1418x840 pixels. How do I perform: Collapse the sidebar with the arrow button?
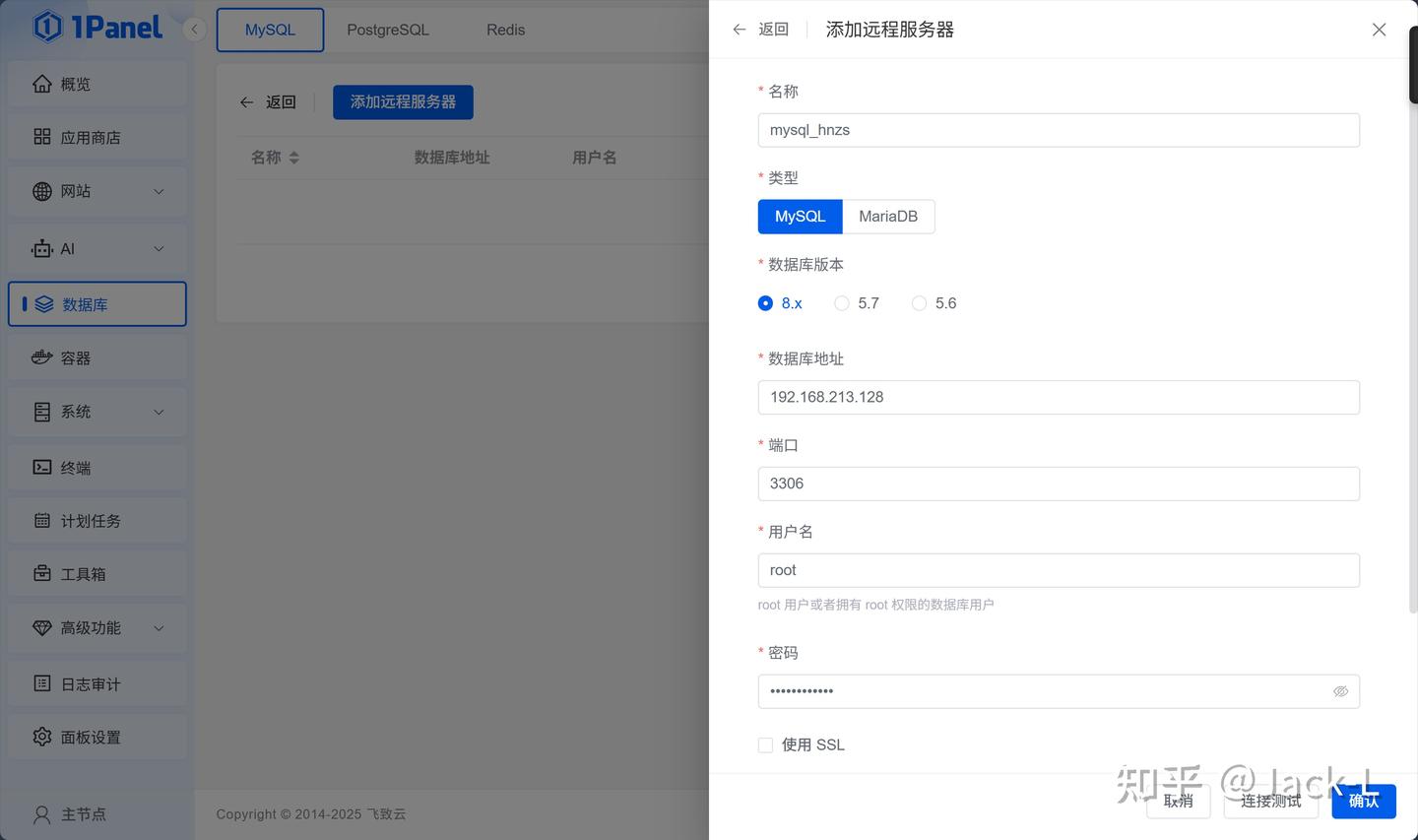tap(194, 29)
